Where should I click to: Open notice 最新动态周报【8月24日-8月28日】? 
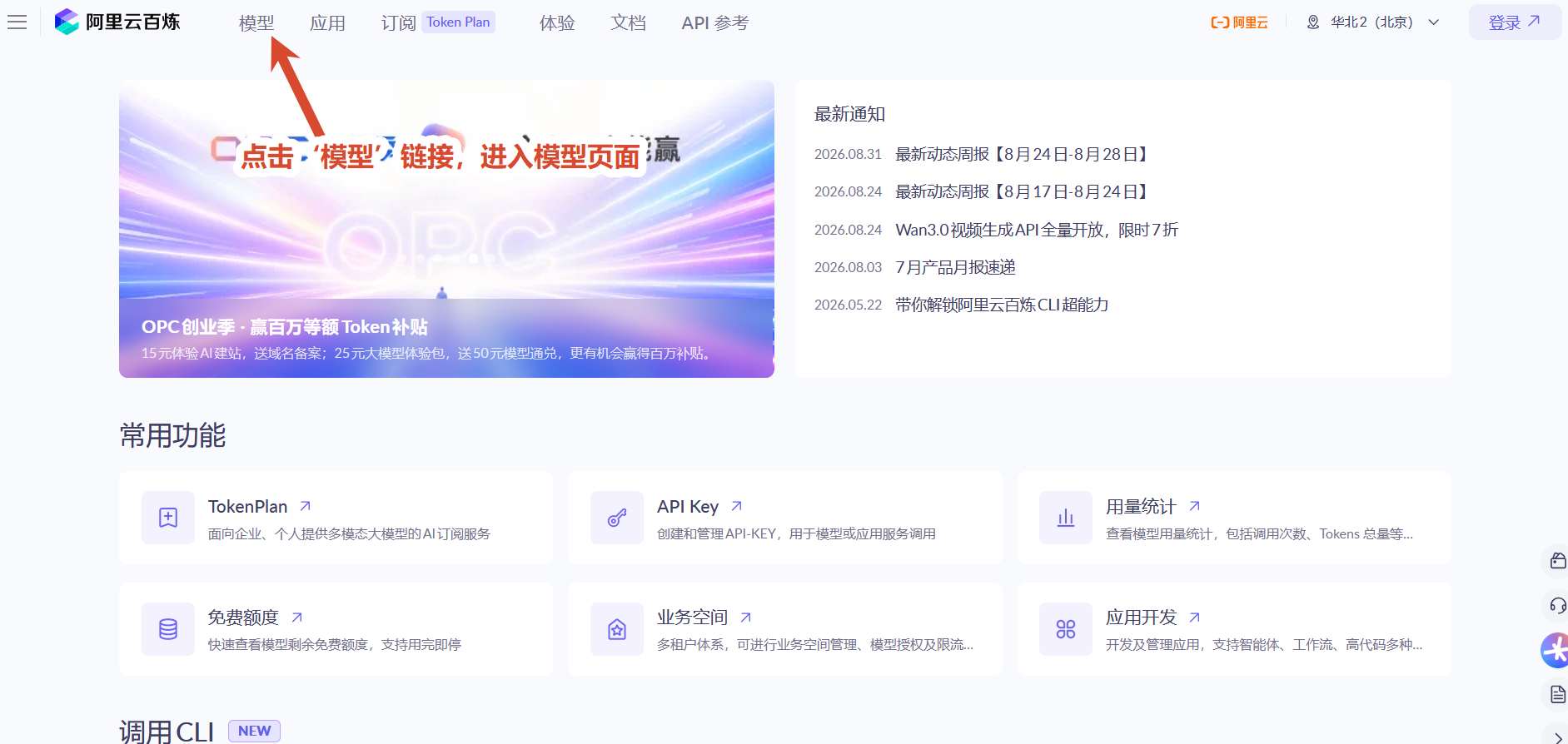tap(1023, 154)
